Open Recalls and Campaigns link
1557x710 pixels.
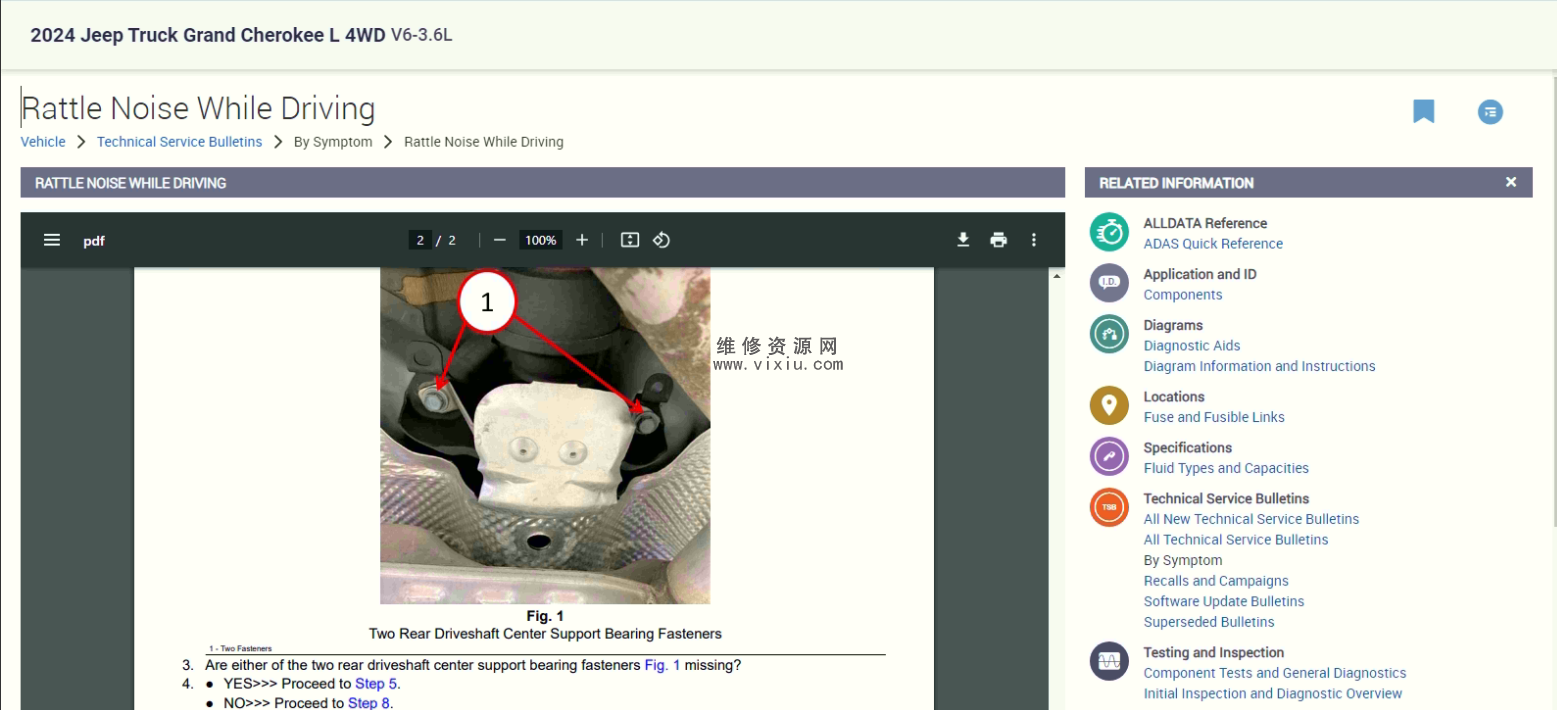coord(1216,581)
